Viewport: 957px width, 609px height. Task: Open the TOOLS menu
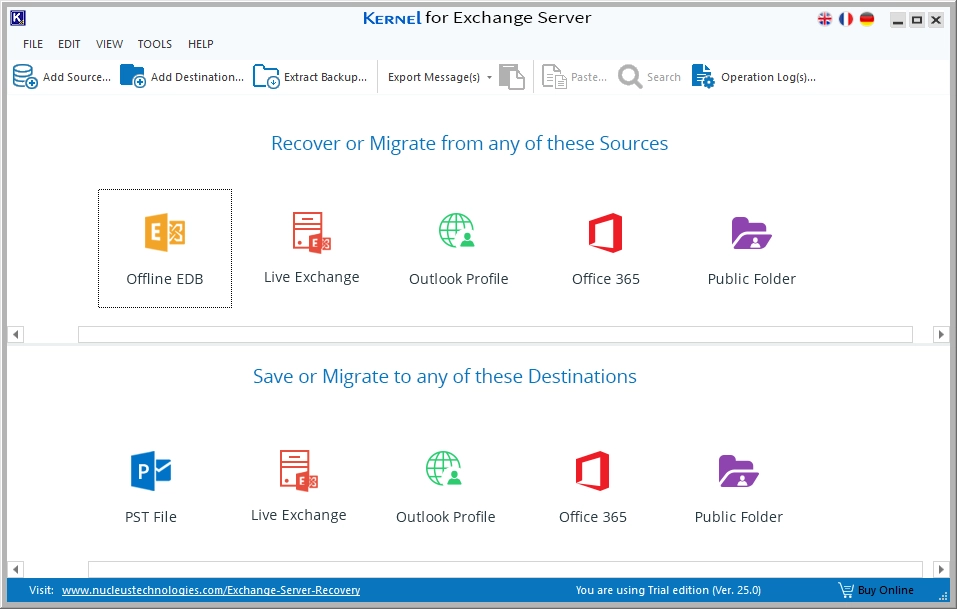pos(154,44)
